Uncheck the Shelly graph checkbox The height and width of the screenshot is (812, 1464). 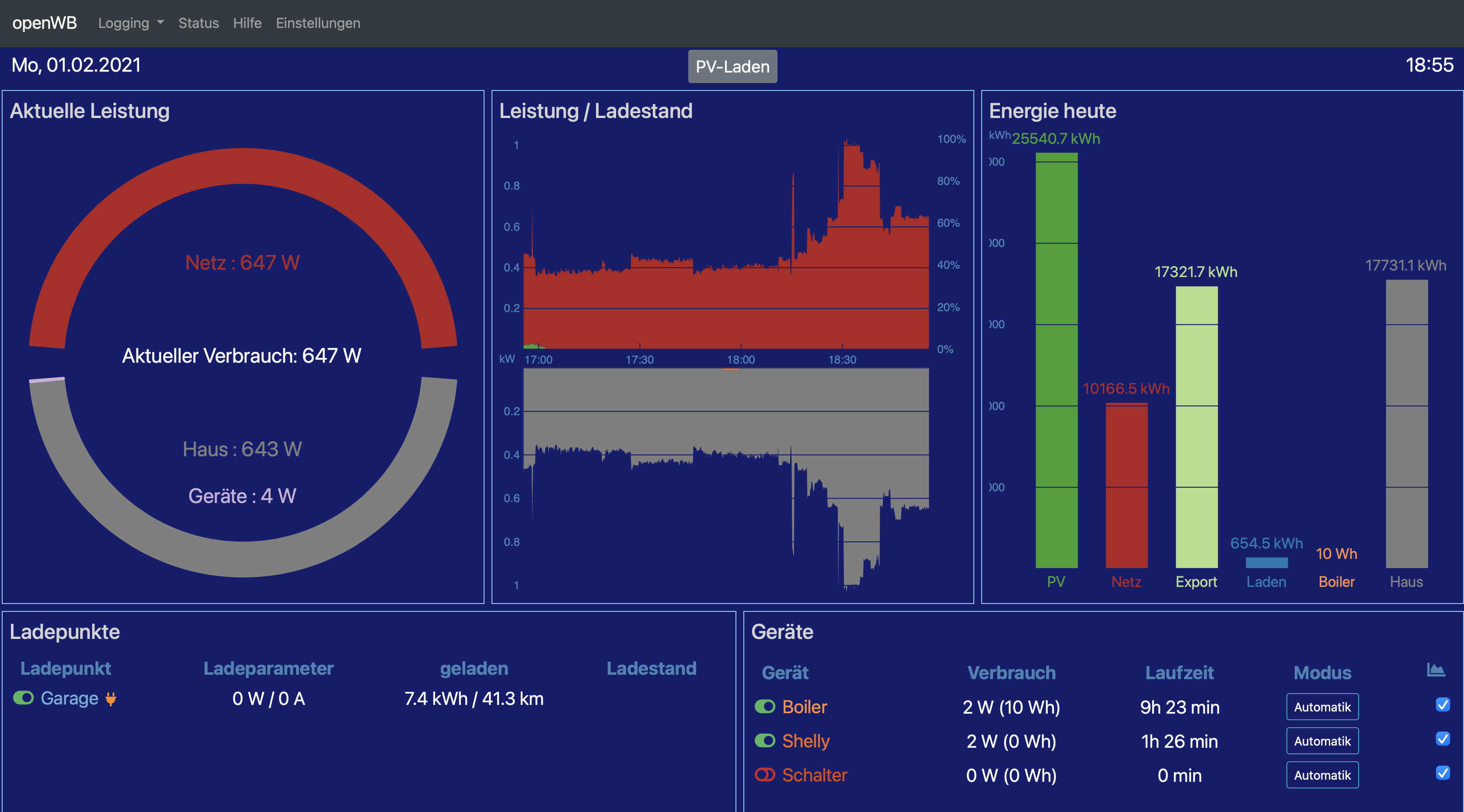[1443, 739]
